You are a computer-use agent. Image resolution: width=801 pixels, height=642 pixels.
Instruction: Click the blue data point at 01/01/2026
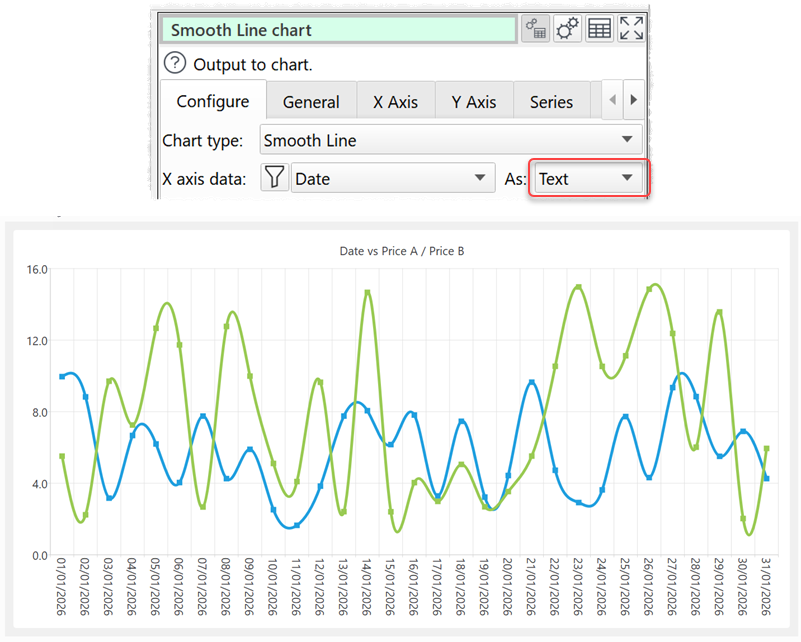click(62, 376)
